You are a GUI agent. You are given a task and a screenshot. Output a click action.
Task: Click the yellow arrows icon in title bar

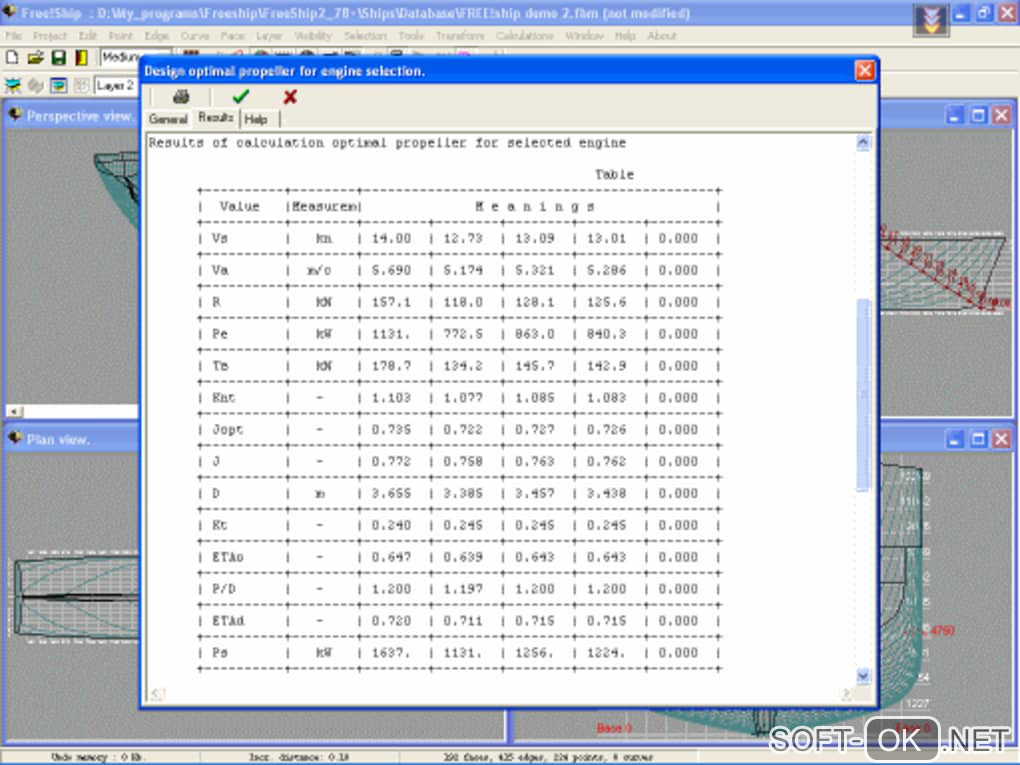click(931, 19)
